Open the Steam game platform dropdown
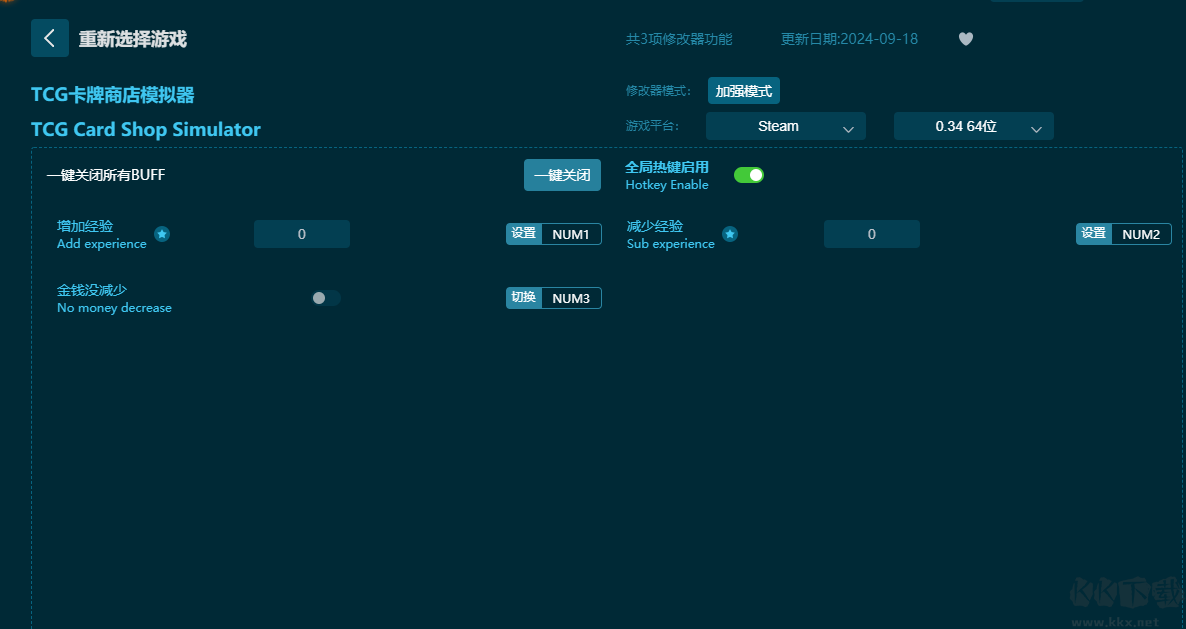This screenshot has height=629, width=1186. tap(785, 126)
